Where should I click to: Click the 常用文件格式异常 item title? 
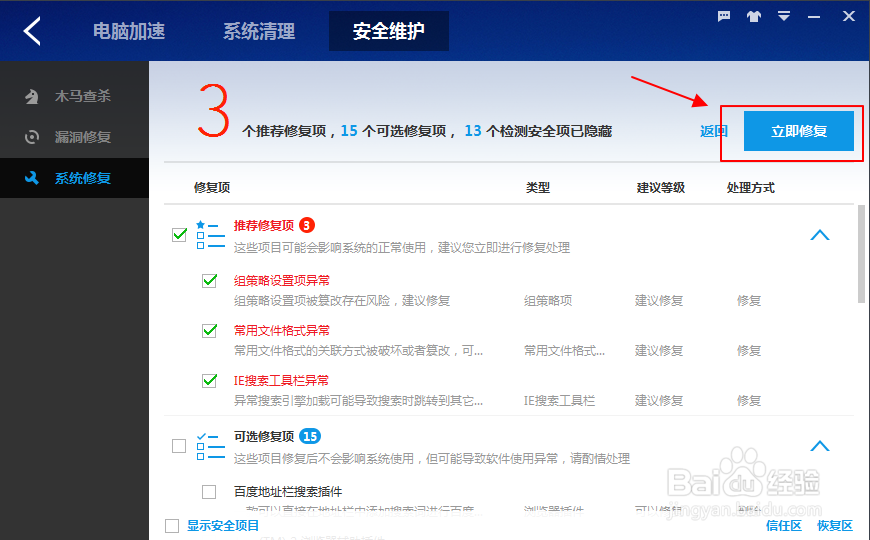tap(282, 331)
